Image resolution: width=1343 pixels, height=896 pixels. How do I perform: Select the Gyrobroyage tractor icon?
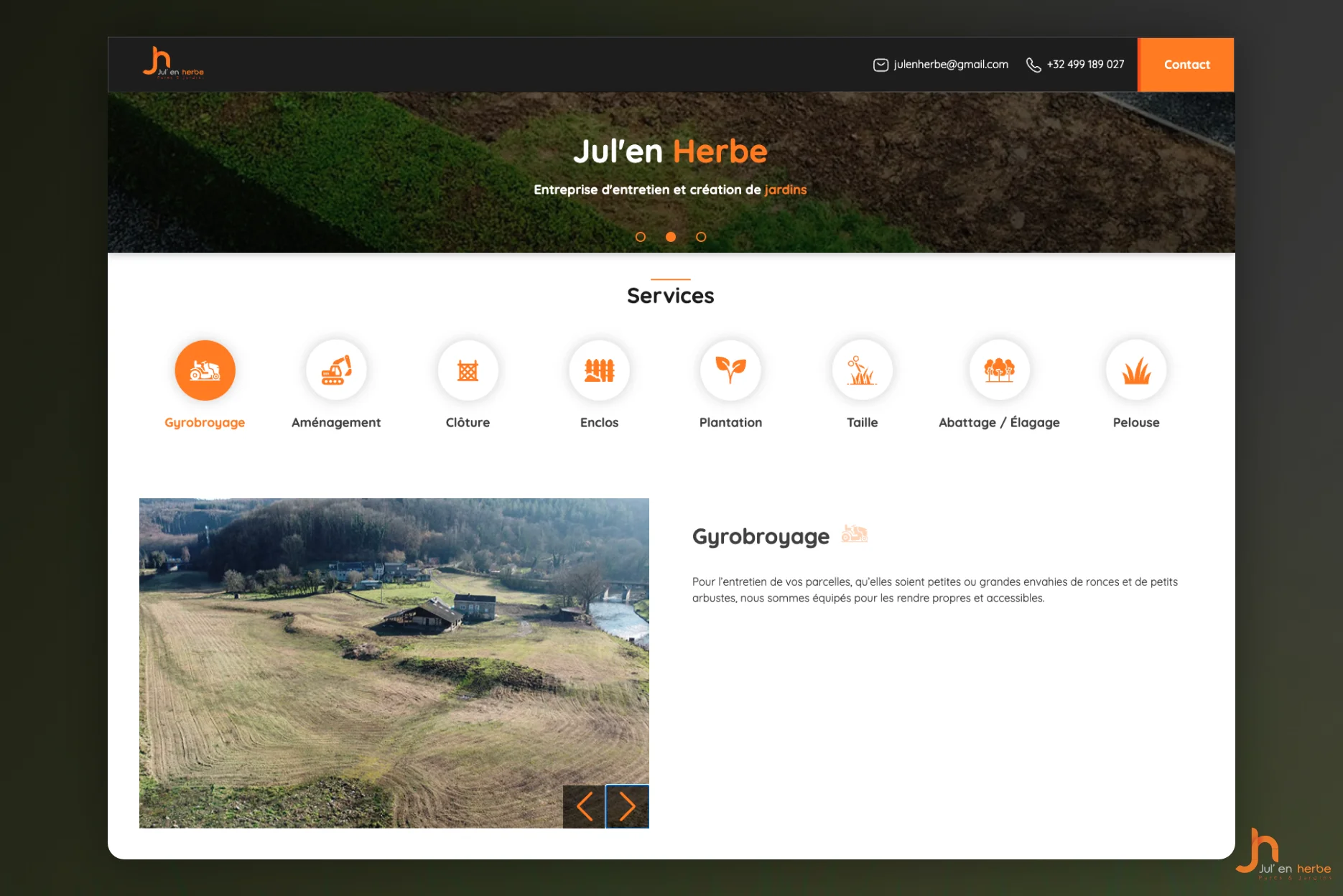(205, 370)
